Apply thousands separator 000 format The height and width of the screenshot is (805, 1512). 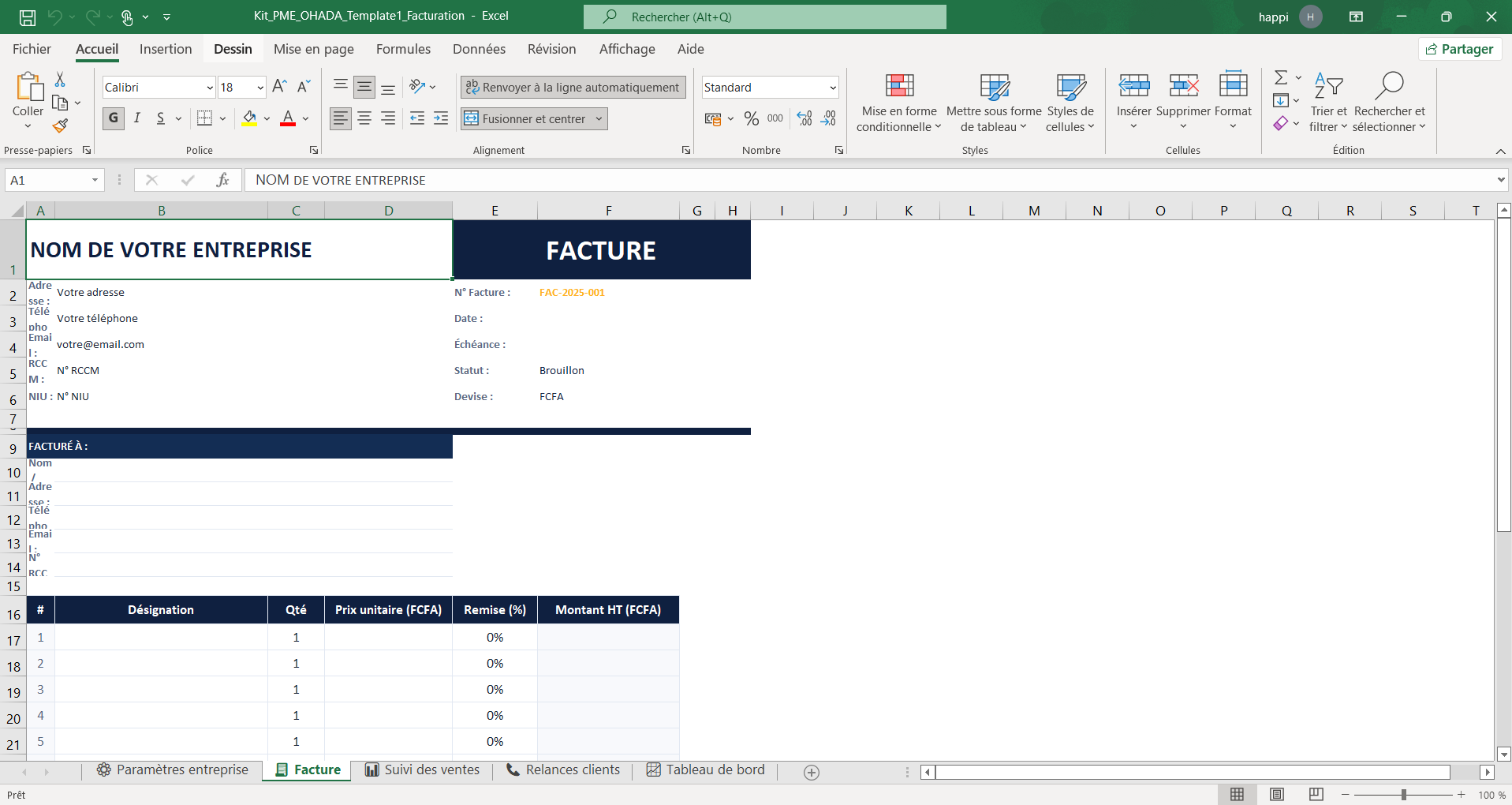[x=775, y=118]
